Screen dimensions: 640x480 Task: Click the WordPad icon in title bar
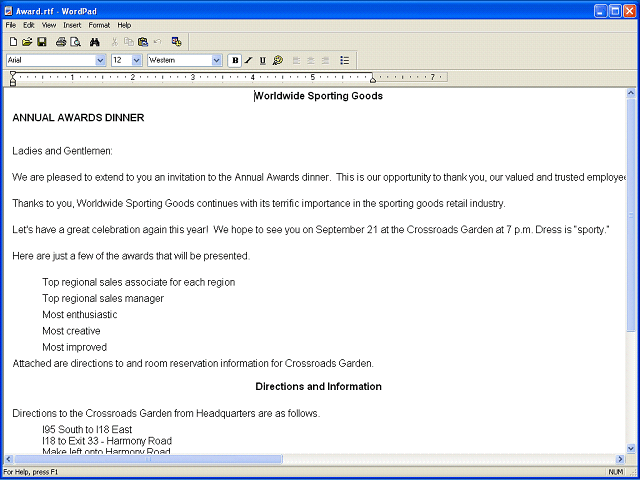(x=9, y=11)
